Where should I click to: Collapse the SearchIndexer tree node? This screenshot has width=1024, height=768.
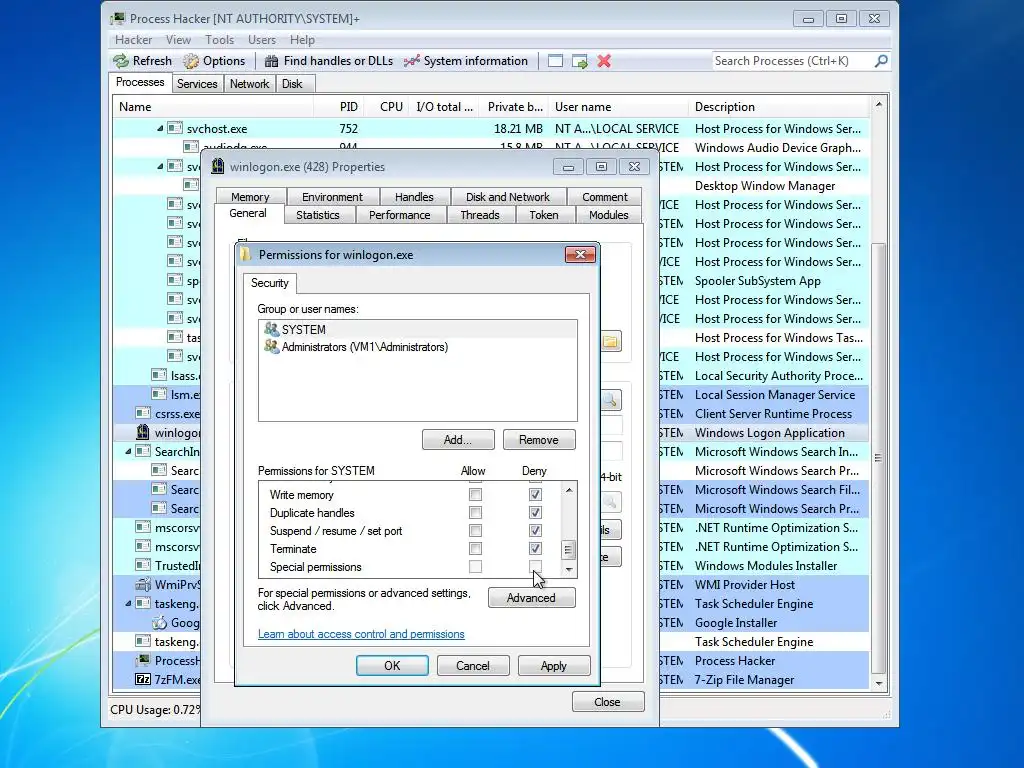pyautogui.click(x=128, y=451)
